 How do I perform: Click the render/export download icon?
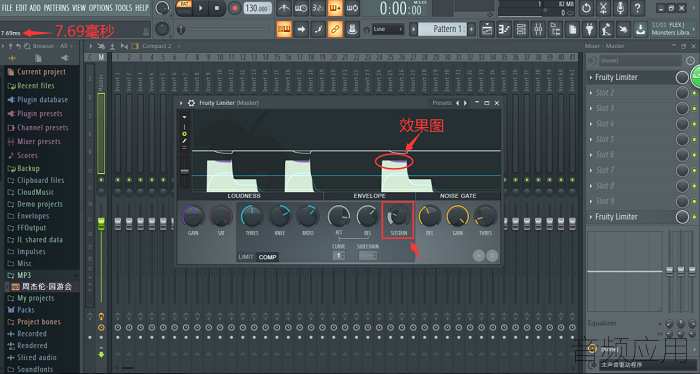tap(640, 29)
